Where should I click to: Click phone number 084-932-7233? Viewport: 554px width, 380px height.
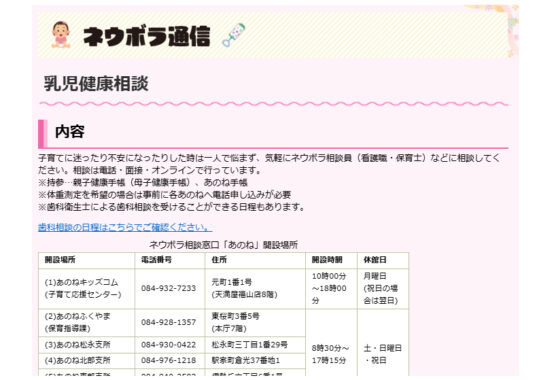(x=169, y=288)
